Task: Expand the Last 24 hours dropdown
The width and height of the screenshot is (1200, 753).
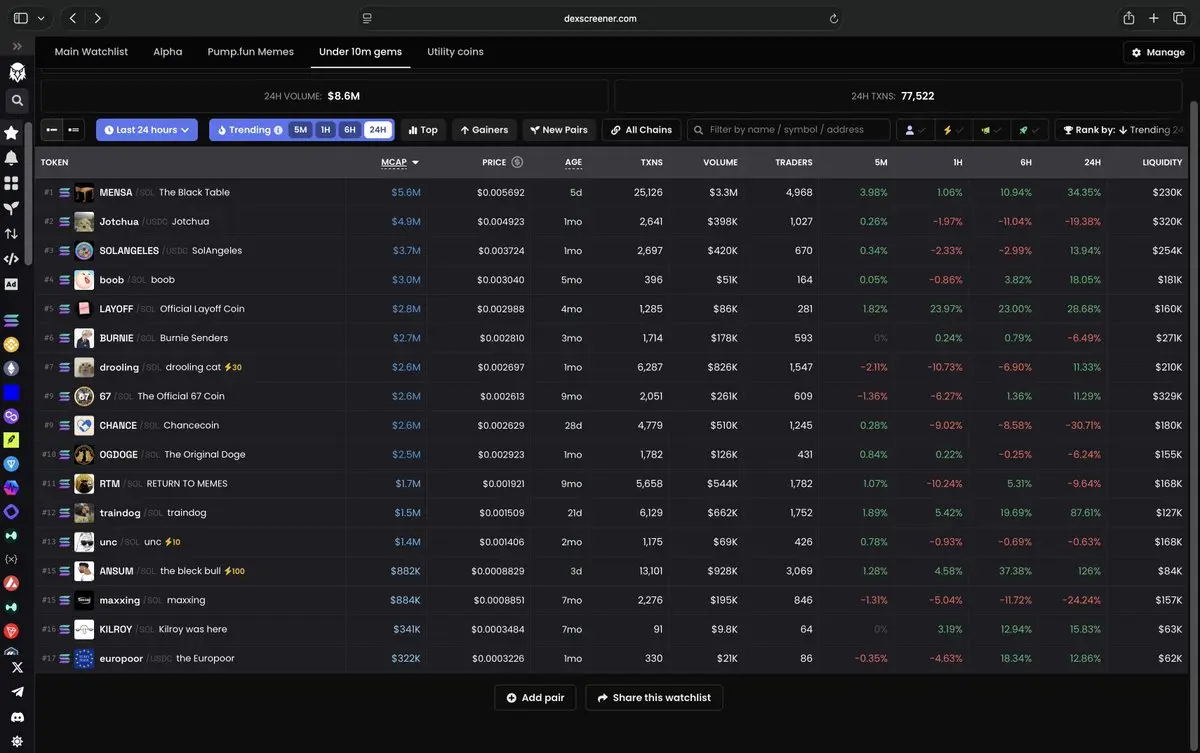Action: (x=147, y=130)
